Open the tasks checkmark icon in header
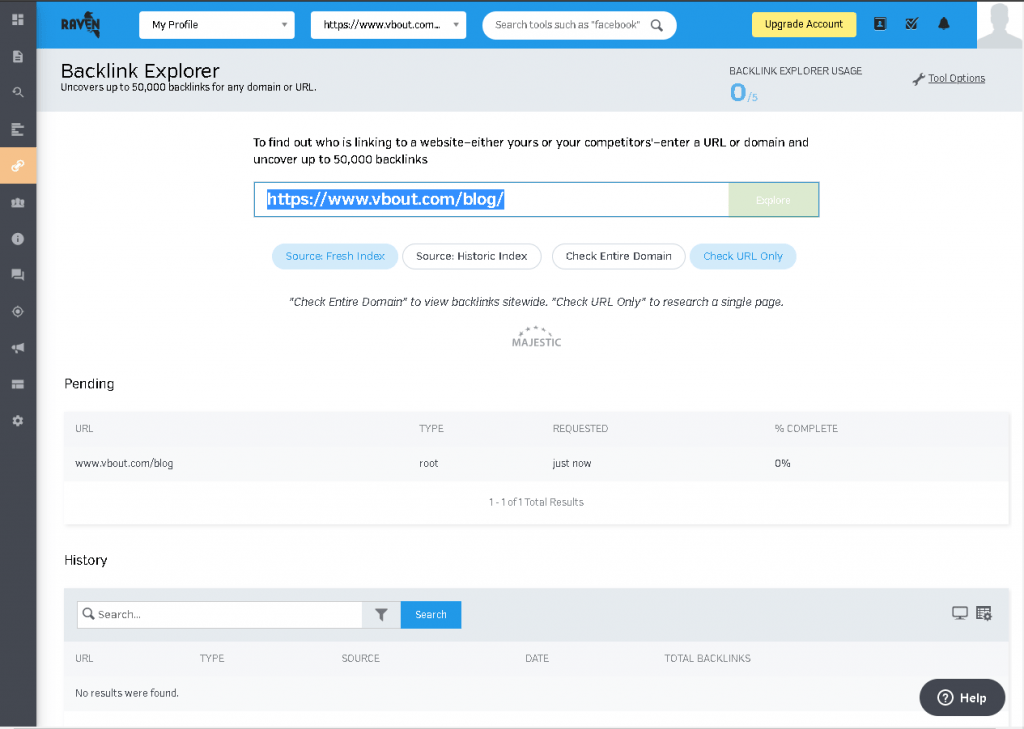The width and height of the screenshot is (1024, 729). pyautogui.click(x=912, y=24)
